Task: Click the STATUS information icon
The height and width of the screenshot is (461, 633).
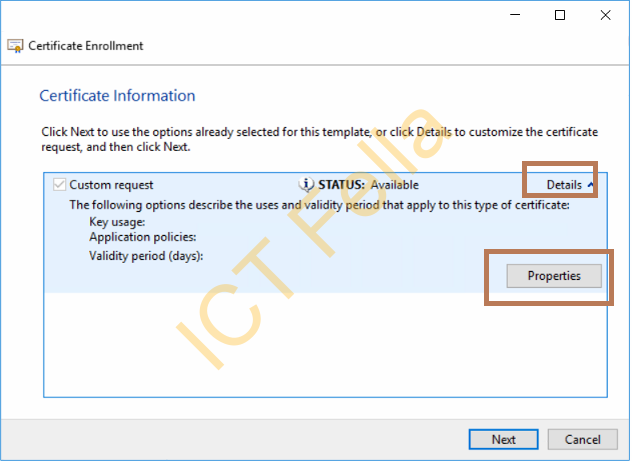Action: click(306, 184)
